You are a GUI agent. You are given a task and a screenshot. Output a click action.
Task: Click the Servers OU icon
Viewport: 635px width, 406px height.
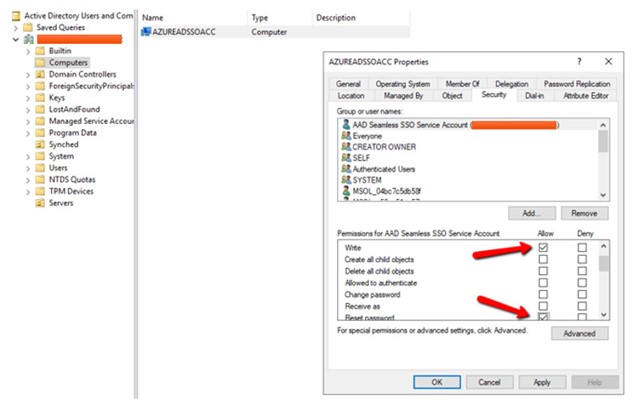tap(40, 203)
